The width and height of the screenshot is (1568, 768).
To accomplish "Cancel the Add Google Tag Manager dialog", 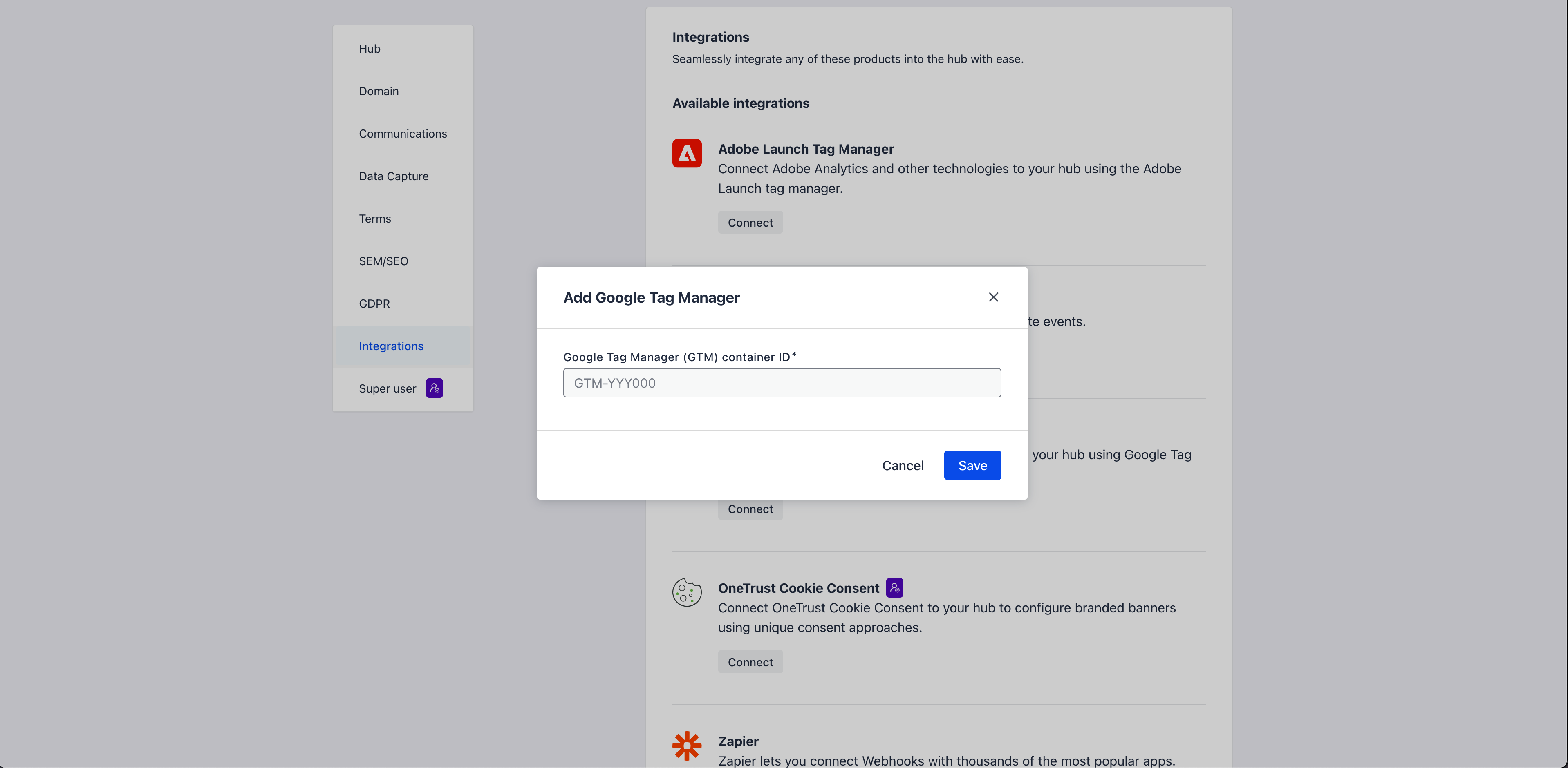I will tap(903, 466).
